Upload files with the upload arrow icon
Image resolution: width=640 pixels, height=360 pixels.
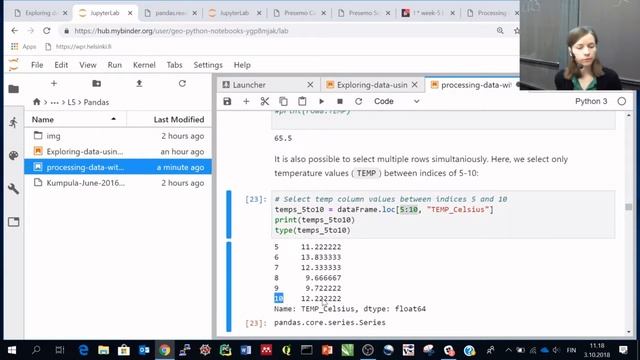(139, 83)
